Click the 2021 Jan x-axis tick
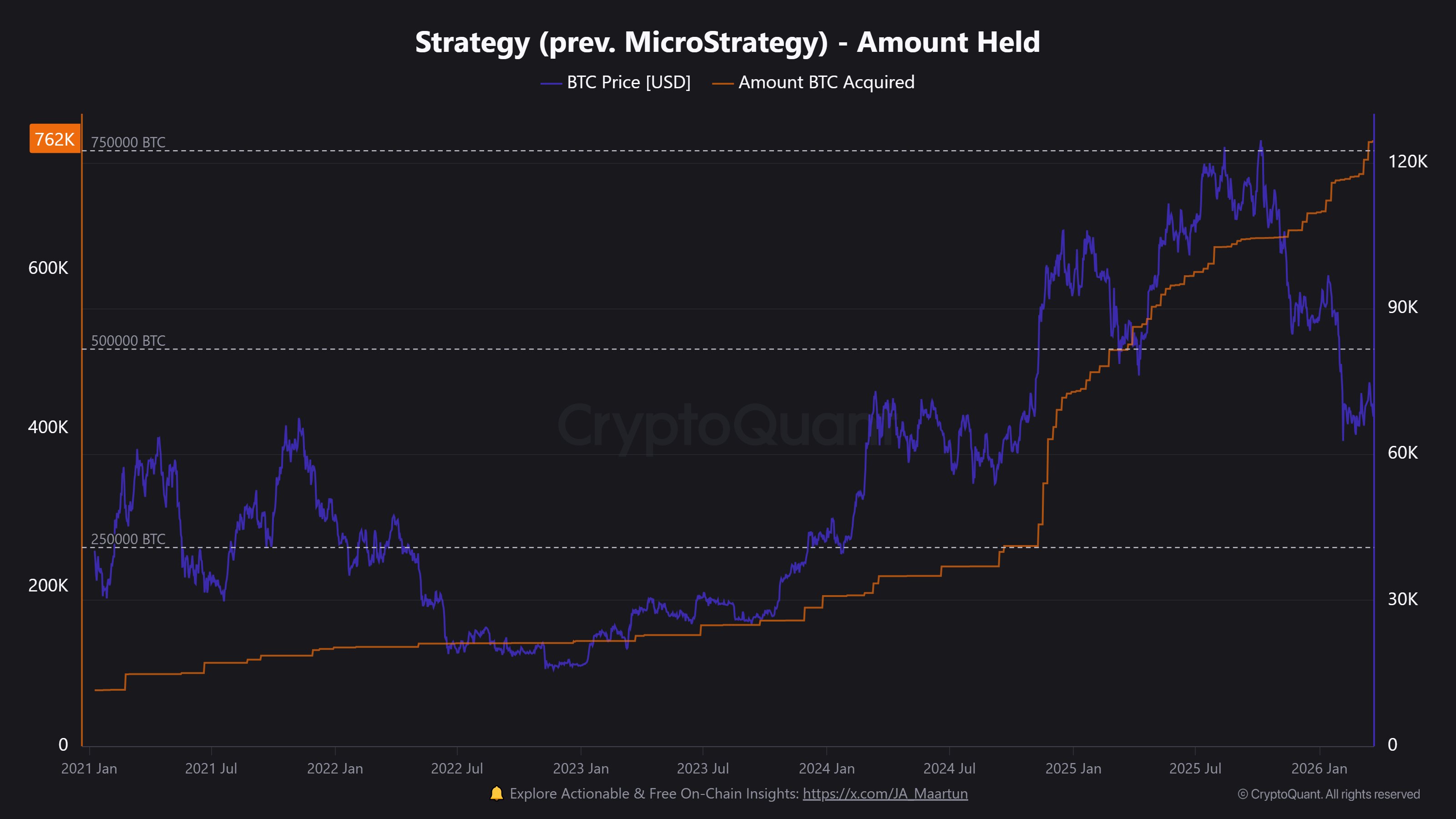The height and width of the screenshot is (819, 1456). click(89, 768)
